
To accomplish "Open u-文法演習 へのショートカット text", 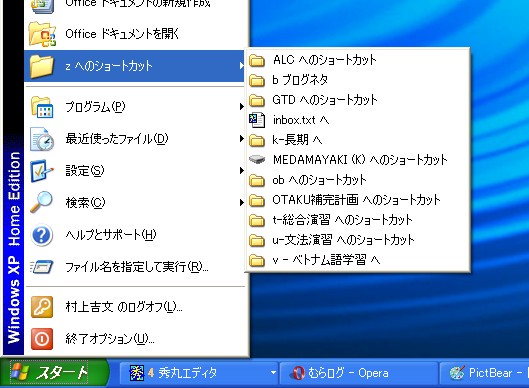I will 343,240.
